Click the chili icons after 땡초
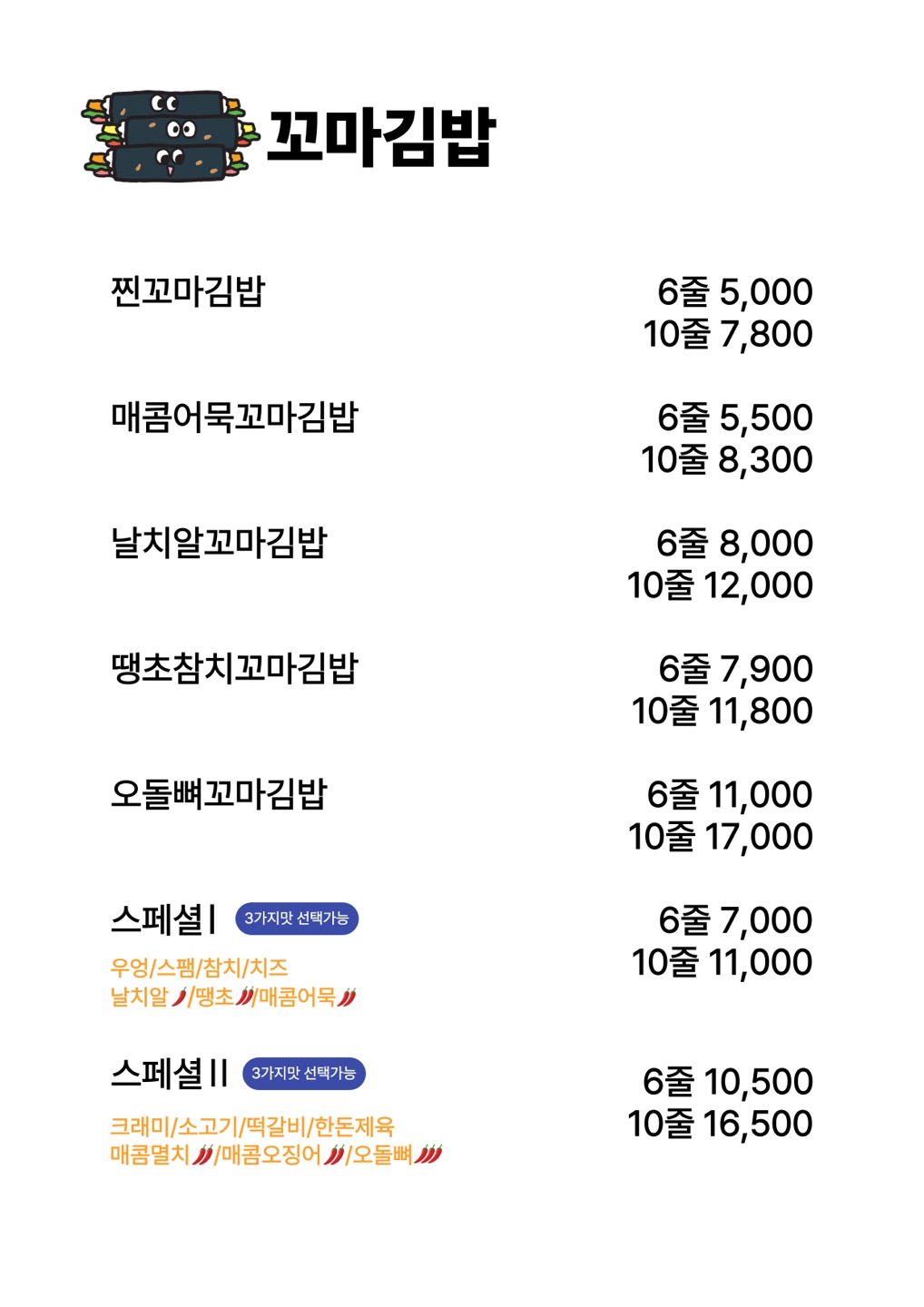 coord(245,997)
